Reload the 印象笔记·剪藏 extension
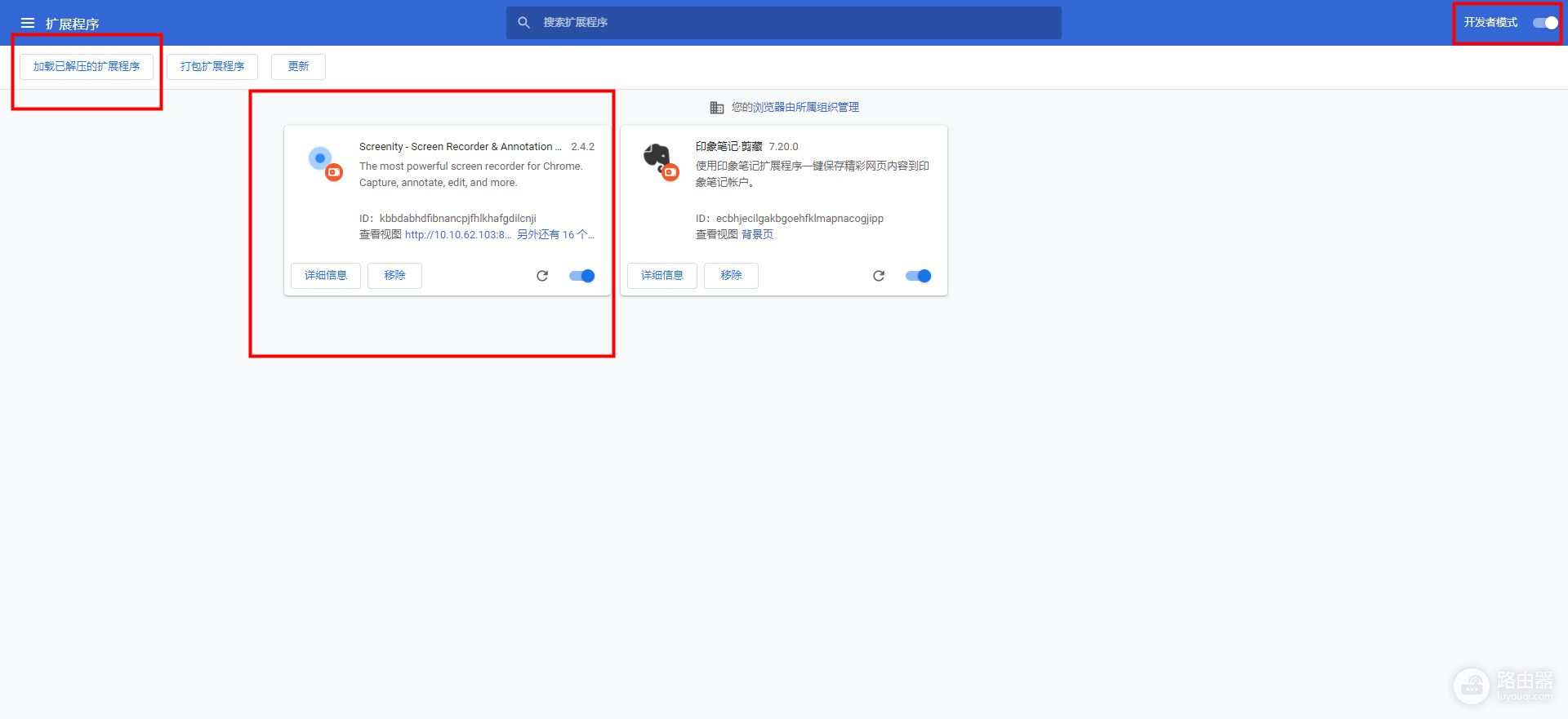 pyautogui.click(x=879, y=276)
